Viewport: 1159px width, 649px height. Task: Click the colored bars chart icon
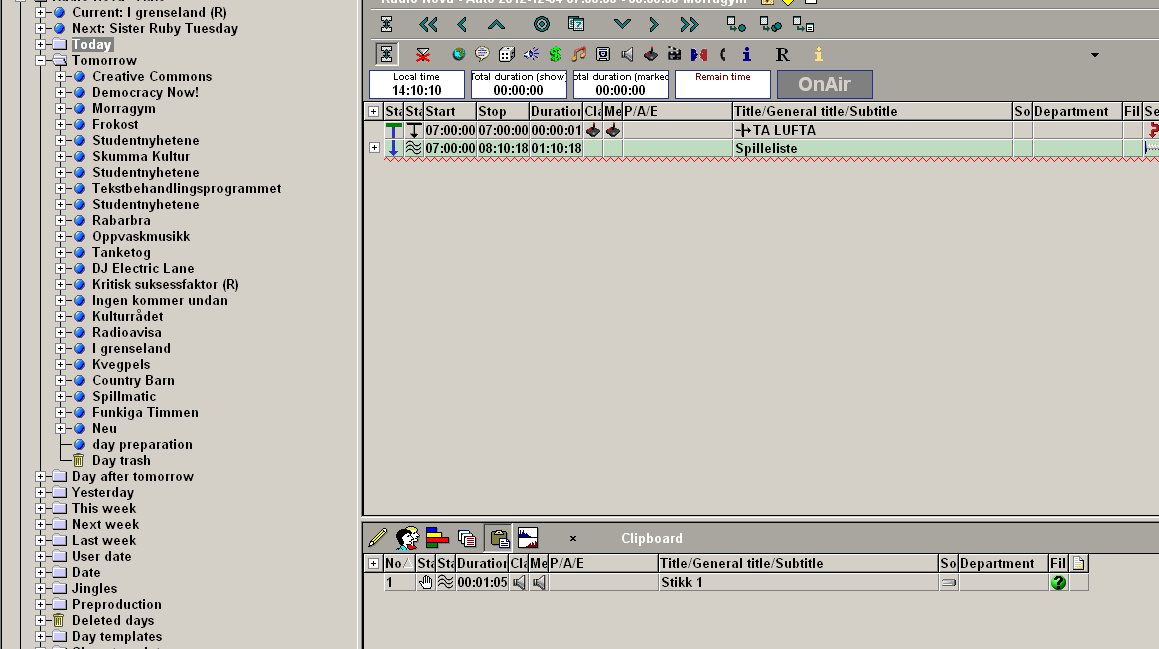(x=437, y=537)
